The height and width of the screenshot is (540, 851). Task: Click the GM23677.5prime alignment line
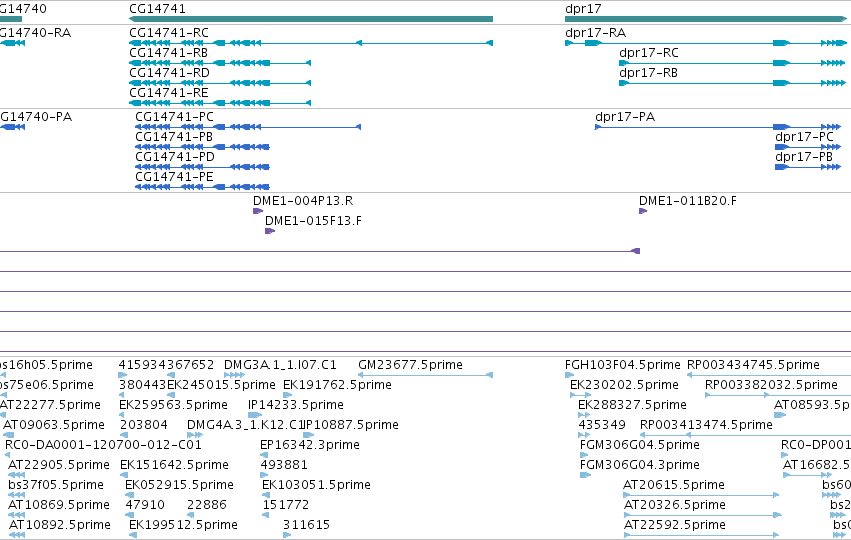coord(426,375)
